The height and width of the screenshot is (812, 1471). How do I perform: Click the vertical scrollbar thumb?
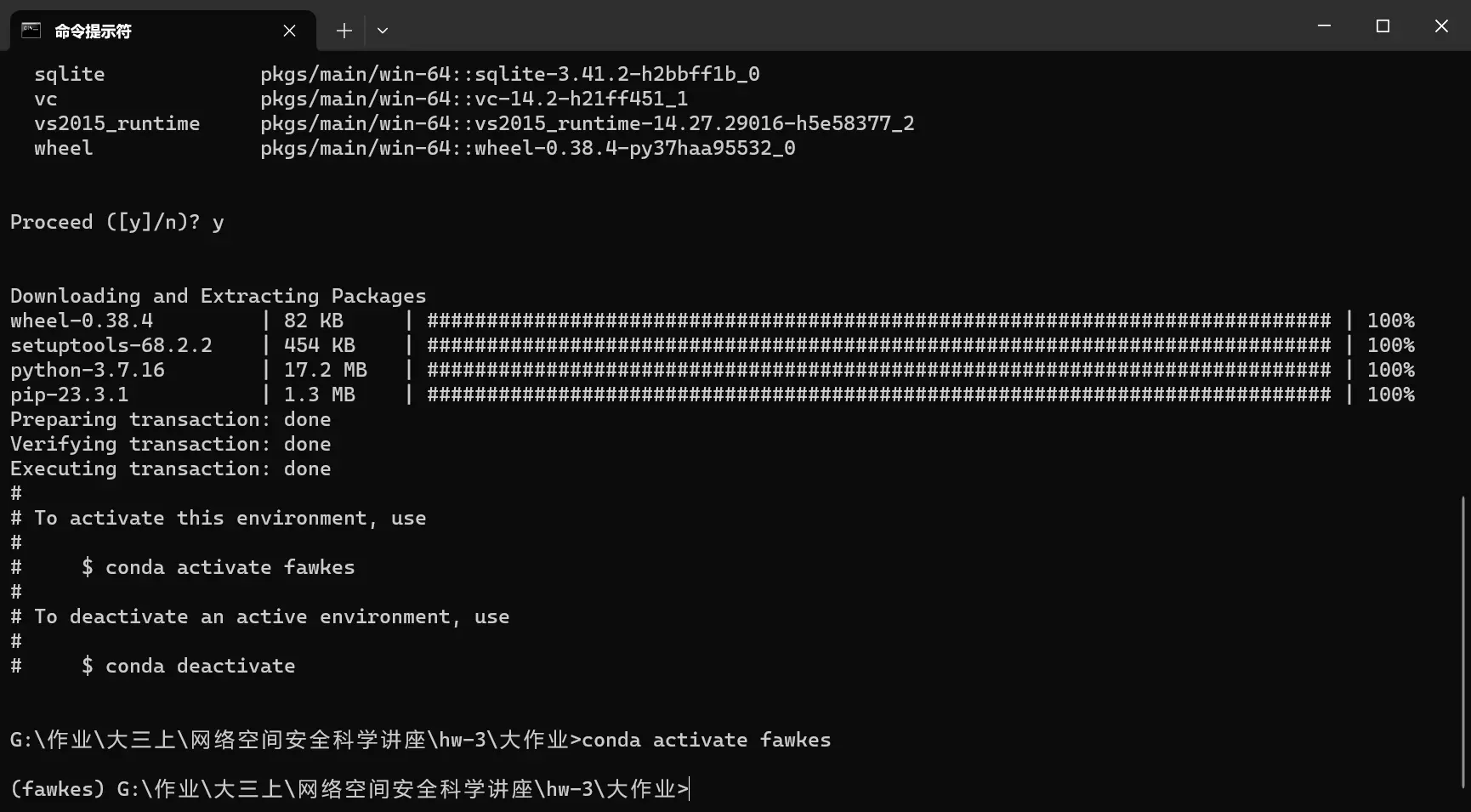click(1464, 642)
